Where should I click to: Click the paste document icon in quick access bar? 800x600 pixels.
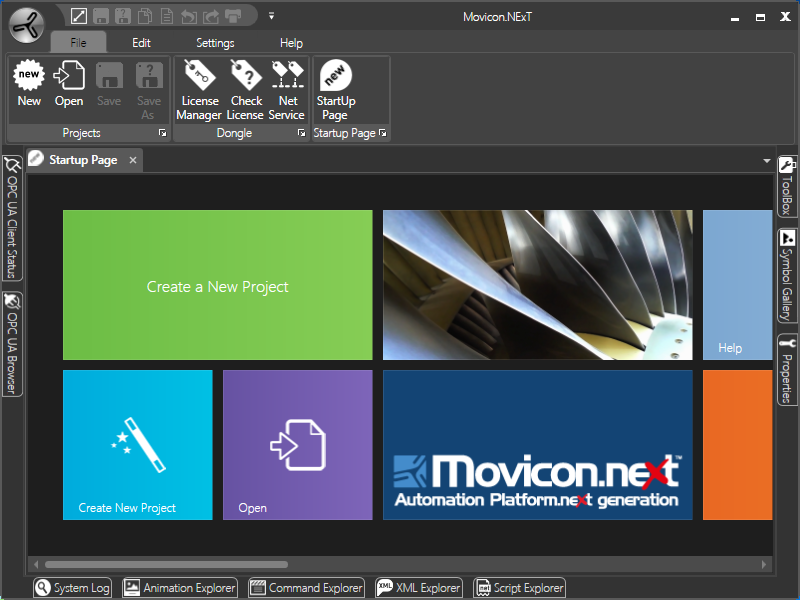point(167,16)
